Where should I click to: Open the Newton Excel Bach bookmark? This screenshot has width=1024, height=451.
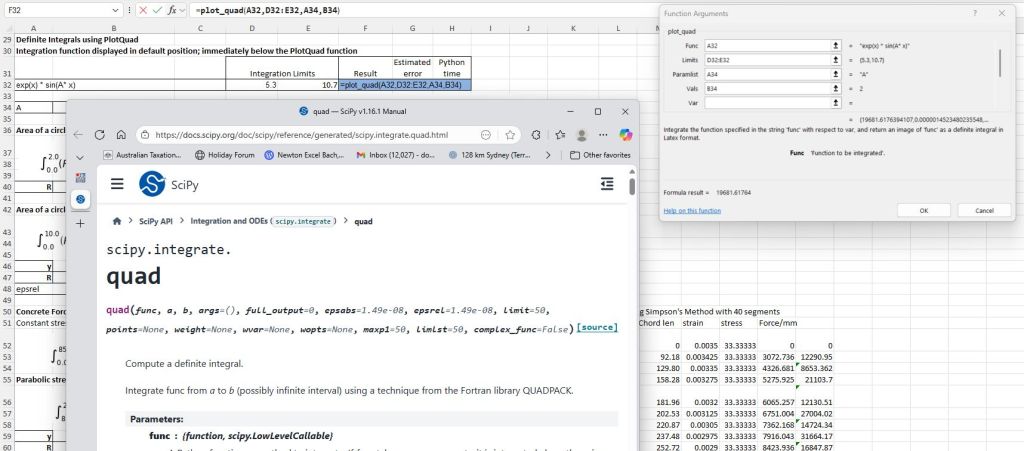pos(303,155)
